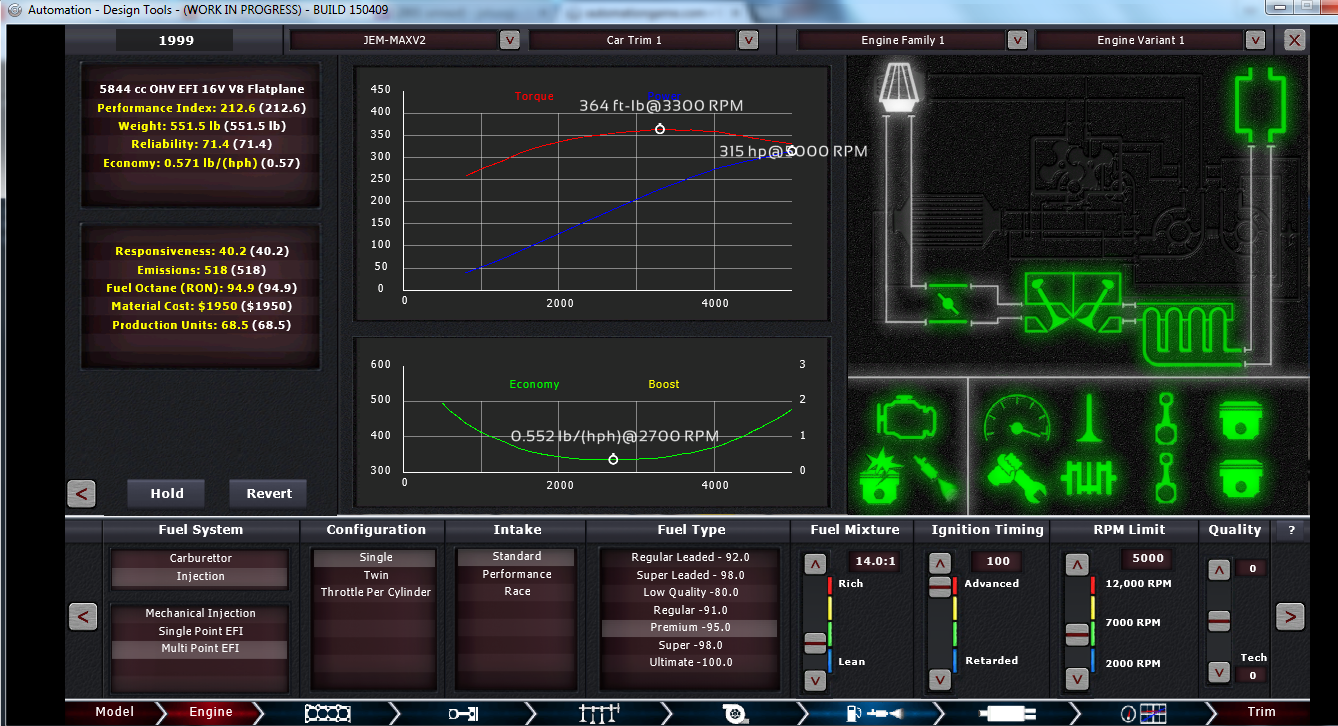Click the Quality slider handle
Image resolution: width=1338 pixels, height=726 pixels.
coord(1218,621)
